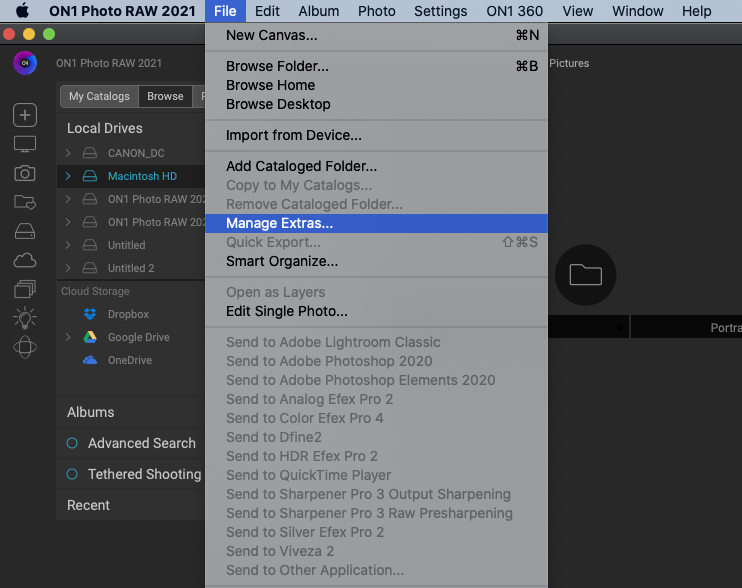Click the Dropbox icon
Image resolution: width=742 pixels, height=588 pixels.
tap(90, 314)
